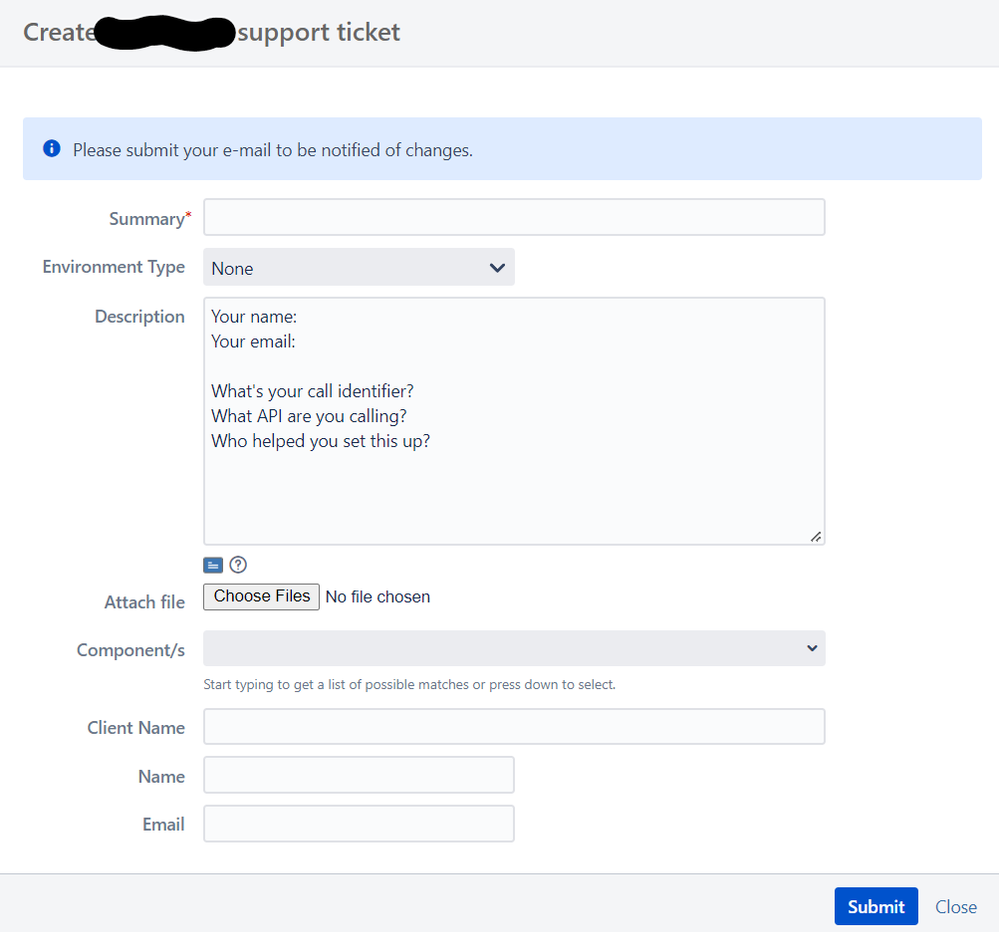This screenshot has width=999, height=932.
Task: Click the 'Please submit your e-mail' notice text
Action: click(x=273, y=150)
